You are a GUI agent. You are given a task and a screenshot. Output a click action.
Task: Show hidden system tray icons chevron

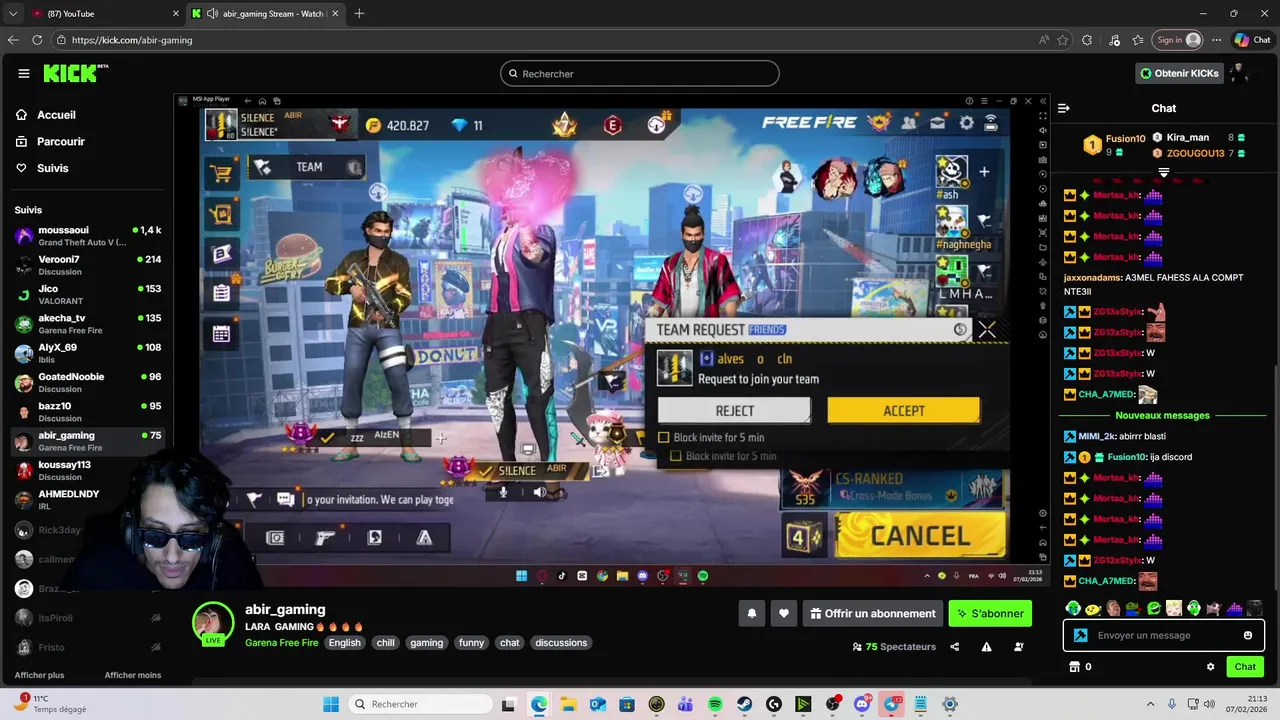[x=1150, y=704]
